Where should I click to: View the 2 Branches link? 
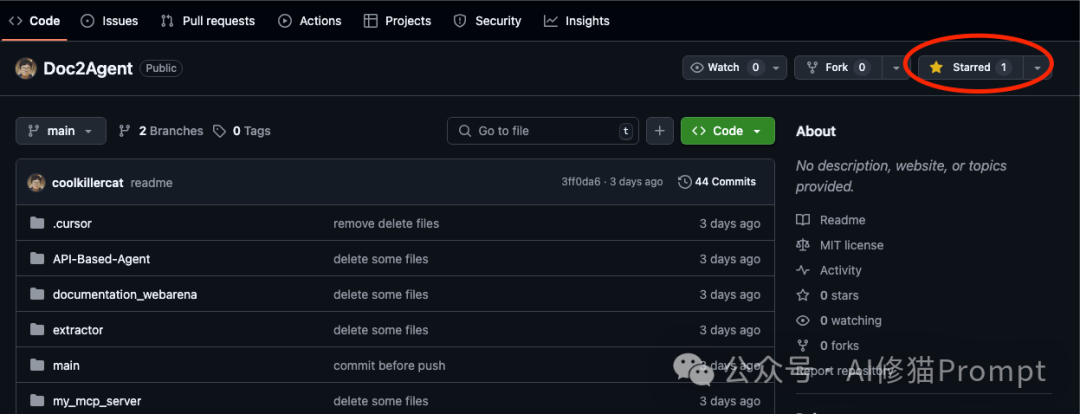pyautogui.click(x=161, y=131)
